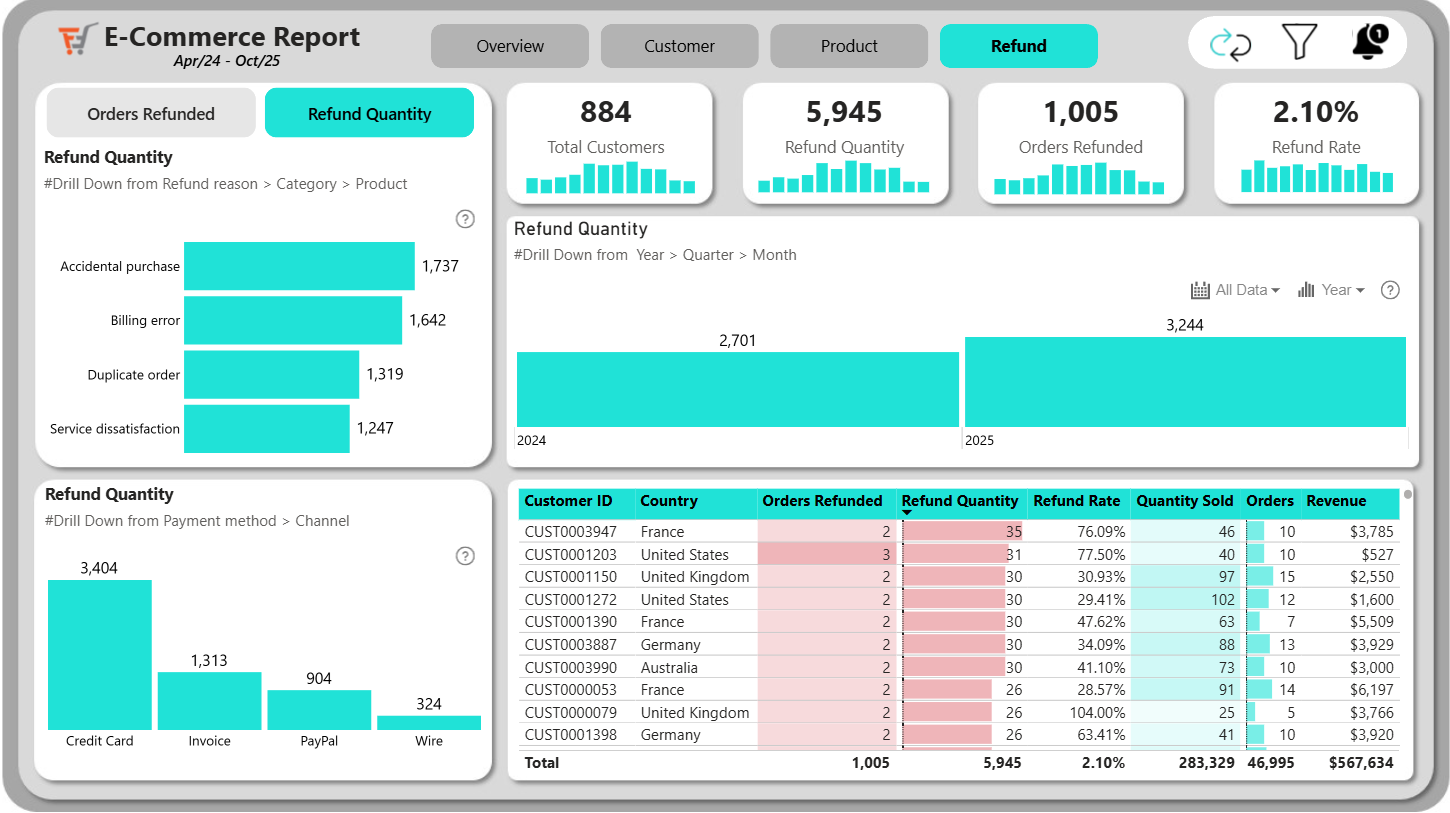
Task: Click the Service dissatisfaction bar
Action: (267, 428)
